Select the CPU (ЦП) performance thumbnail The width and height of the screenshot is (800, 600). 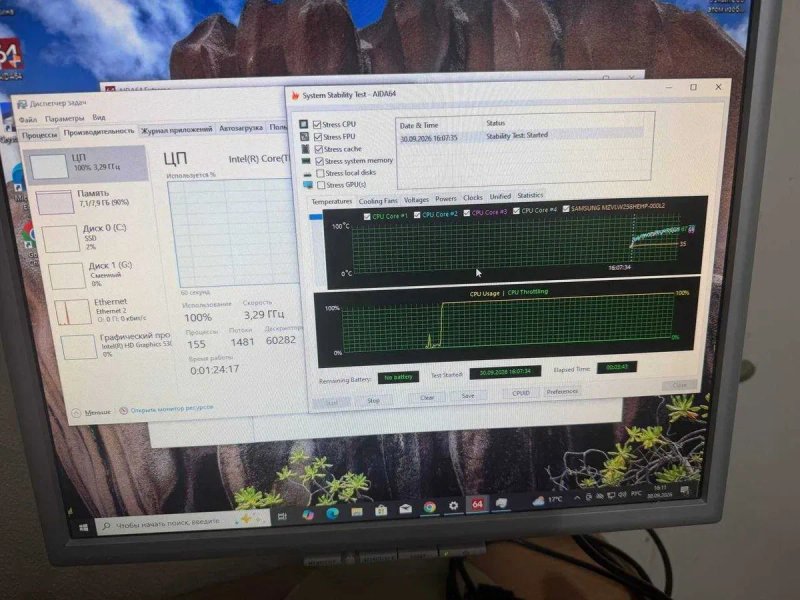tap(49, 166)
